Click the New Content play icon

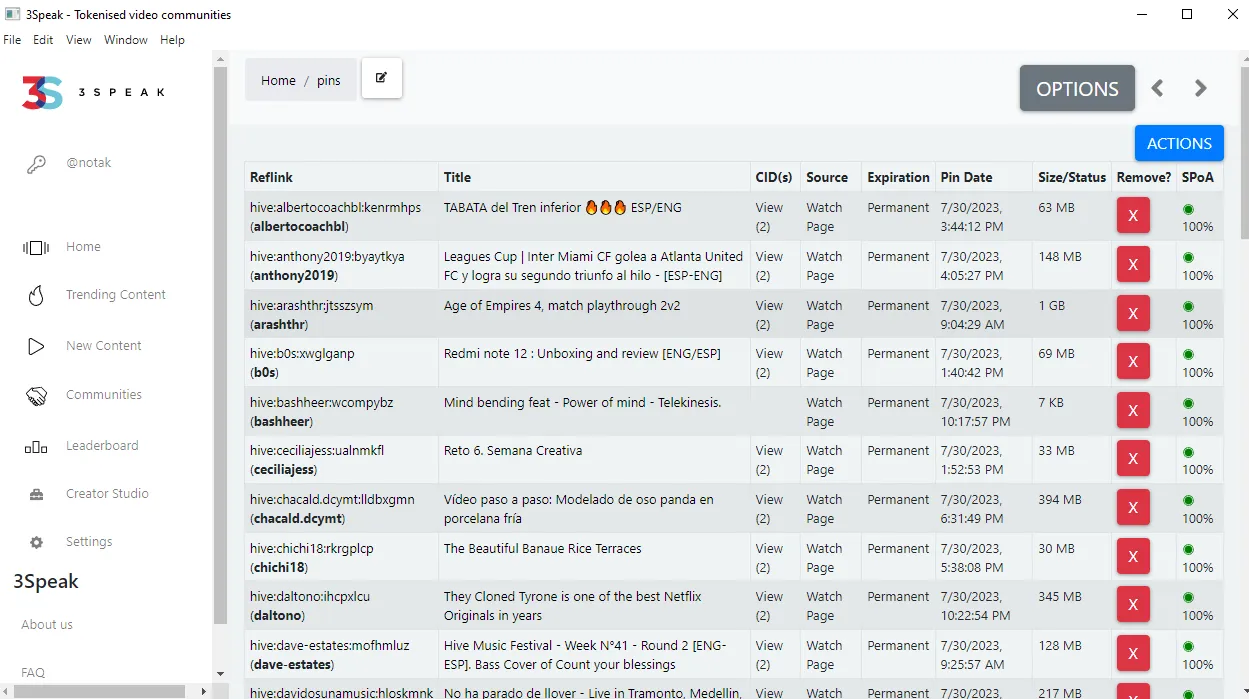36,346
